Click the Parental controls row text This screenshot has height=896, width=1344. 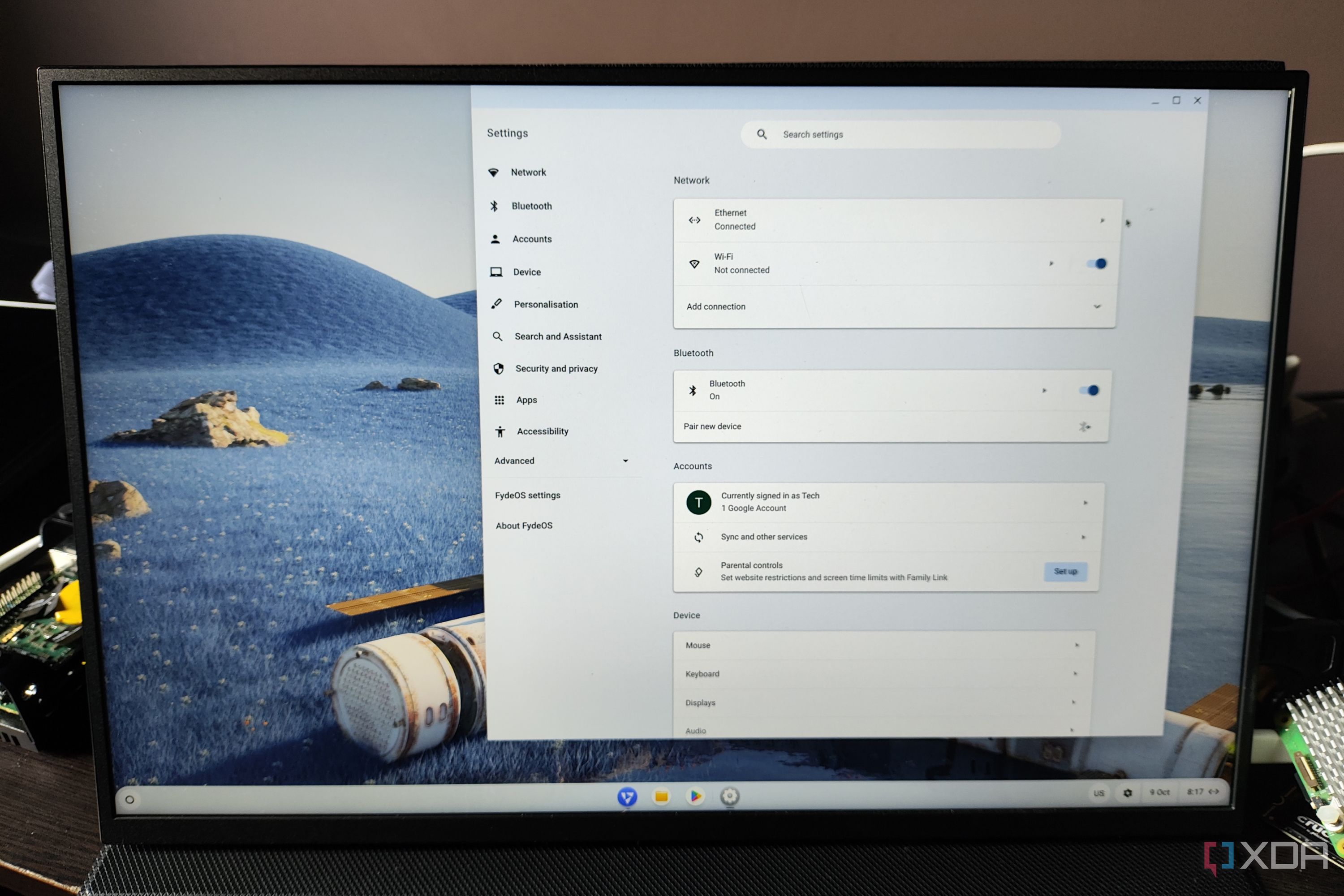coord(834,572)
